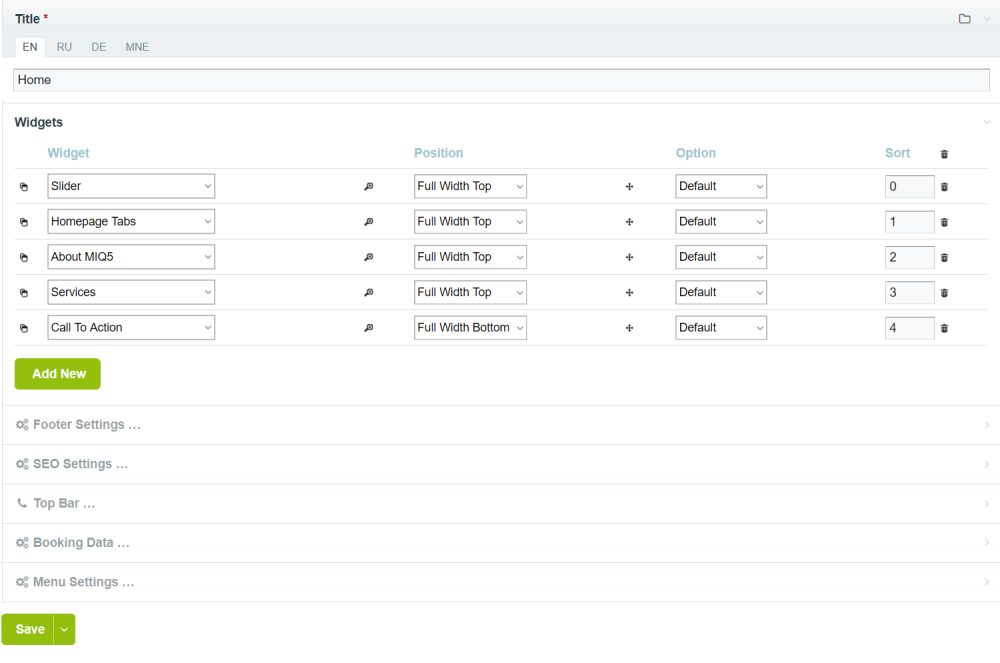Viewport: 1000px width, 663px height.
Task: Switch to the MNE language tab
Action: tap(137, 47)
